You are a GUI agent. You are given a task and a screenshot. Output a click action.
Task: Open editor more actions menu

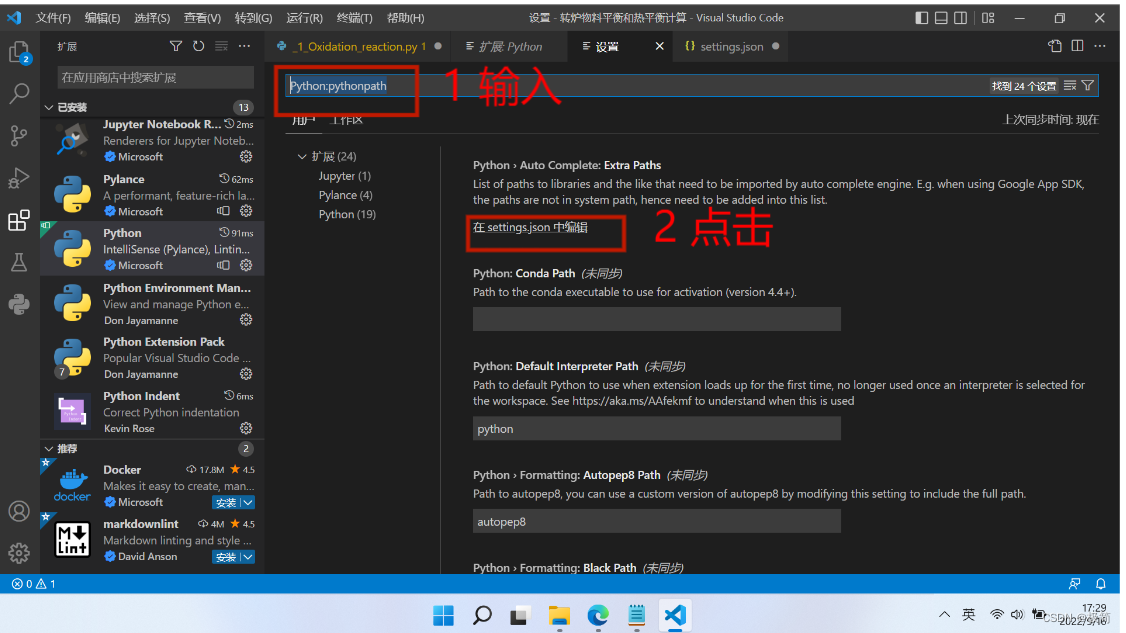point(1100,46)
